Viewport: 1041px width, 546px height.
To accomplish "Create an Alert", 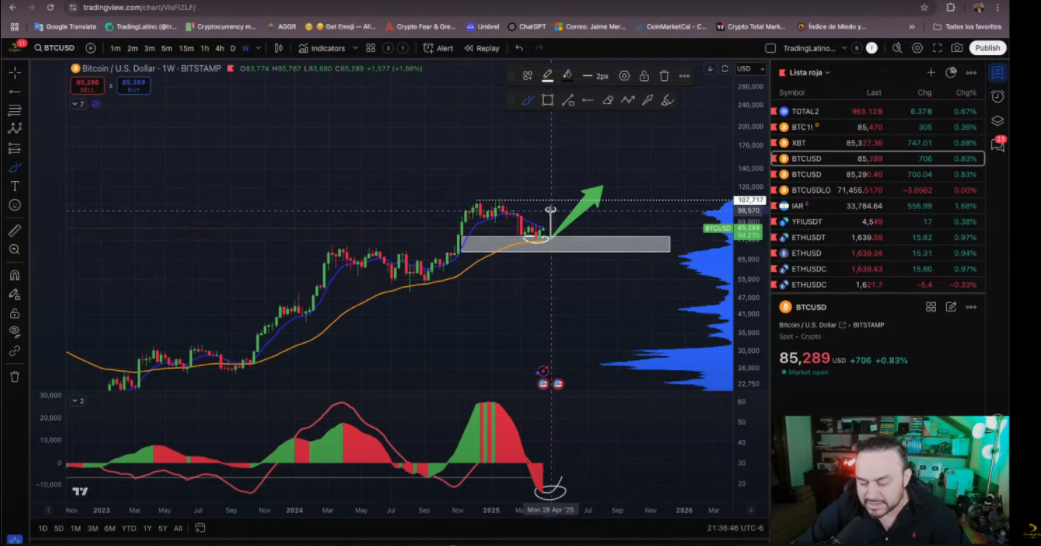I will pos(438,48).
